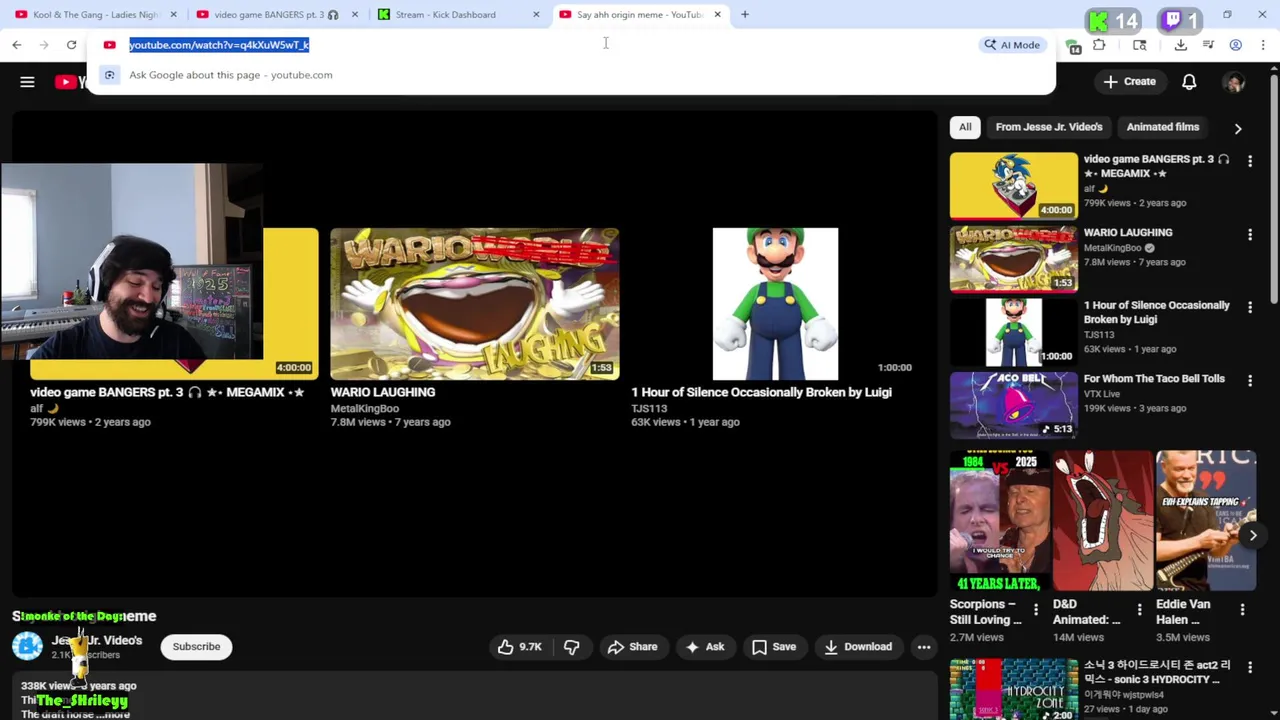
Task: Select Ask Google about this page suggestion
Action: click(571, 75)
